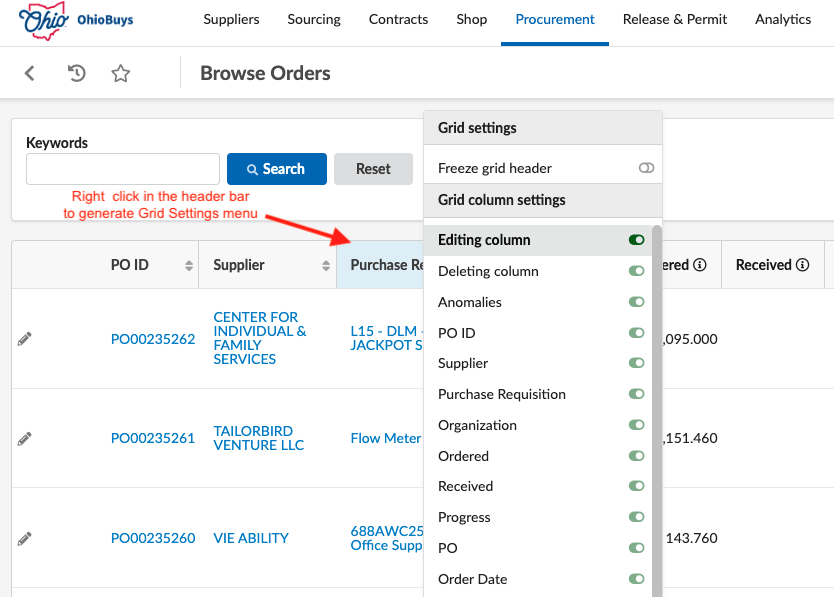Toggle Purchase Requisition column visibility
Image resolution: width=834 pixels, height=597 pixels.
(636, 394)
